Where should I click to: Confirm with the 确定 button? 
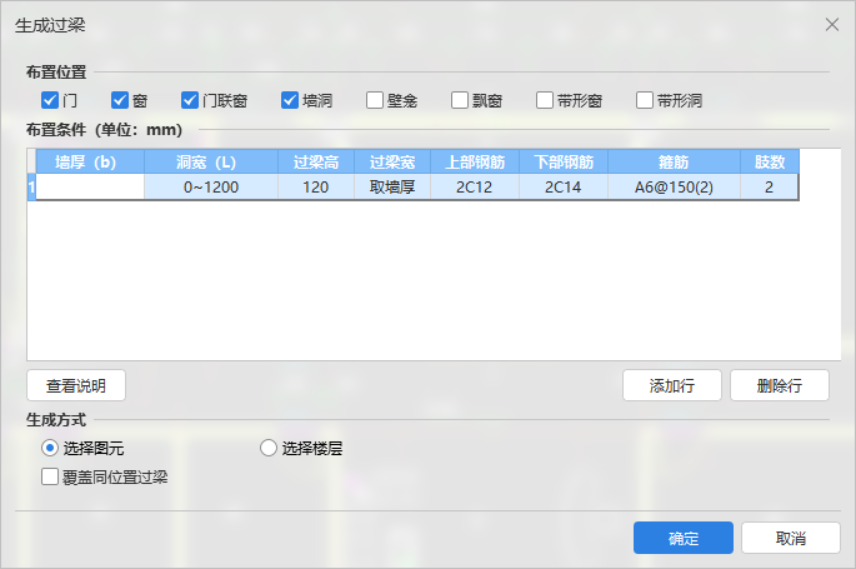[x=683, y=538]
